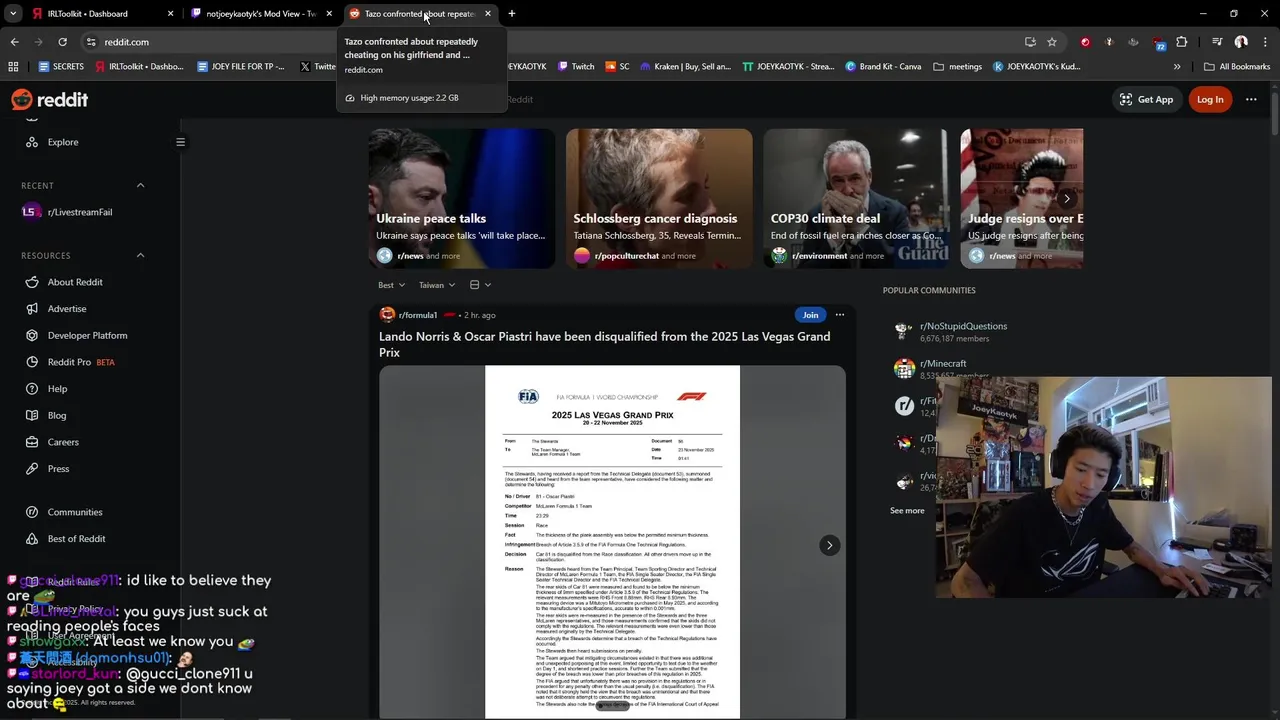Image resolution: width=1280 pixels, height=720 pixels.
Task: Open the Schlossberg cancer diagnosis card
Action: 659,198
